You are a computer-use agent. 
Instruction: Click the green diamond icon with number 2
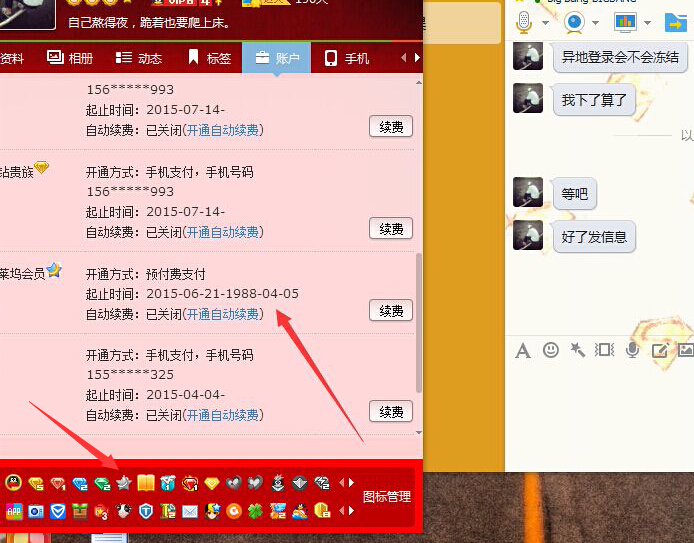pyautogui.click(x=102, y=483)
